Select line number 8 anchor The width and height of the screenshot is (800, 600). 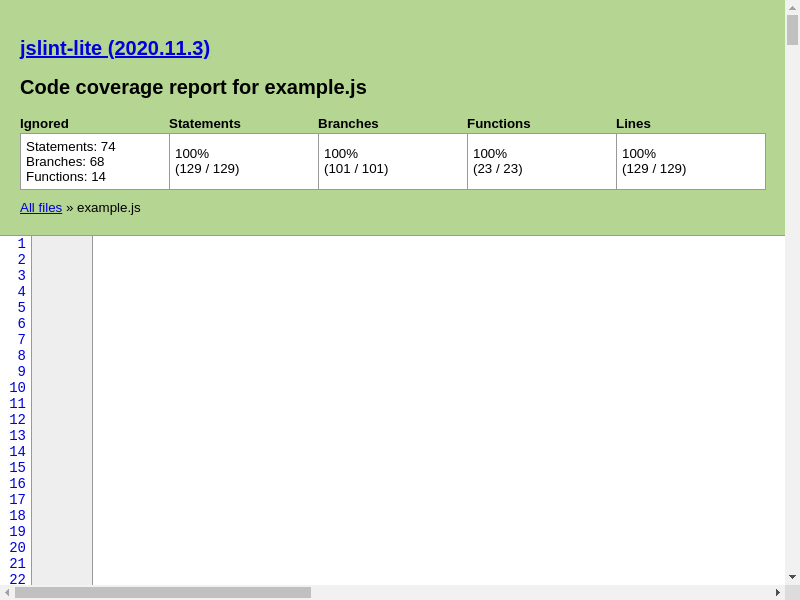(x=21, y=356)
